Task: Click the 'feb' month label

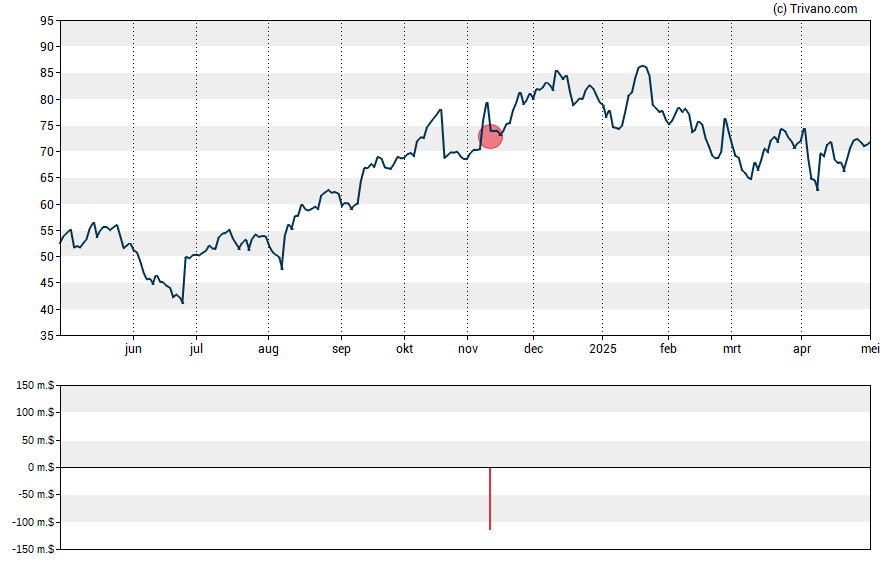Action: tap(668, 349)
